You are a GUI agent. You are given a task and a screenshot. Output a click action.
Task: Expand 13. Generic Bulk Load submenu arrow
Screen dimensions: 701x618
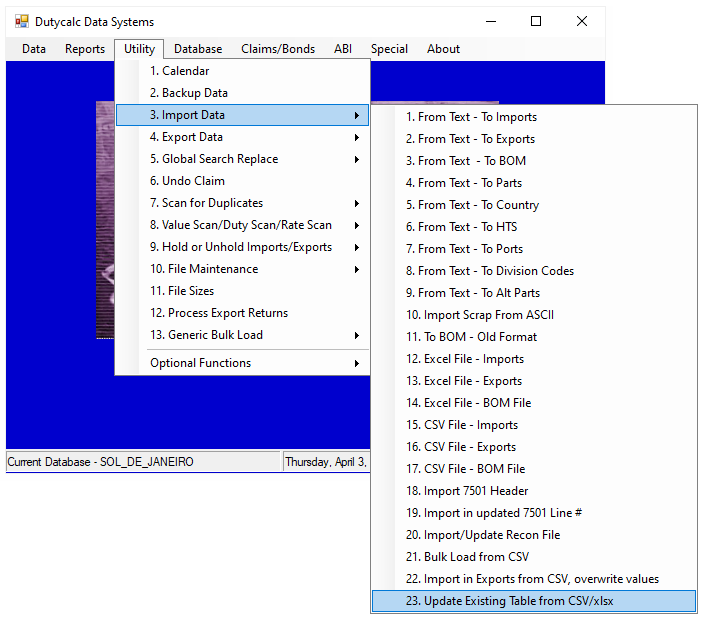pos(357,335)
